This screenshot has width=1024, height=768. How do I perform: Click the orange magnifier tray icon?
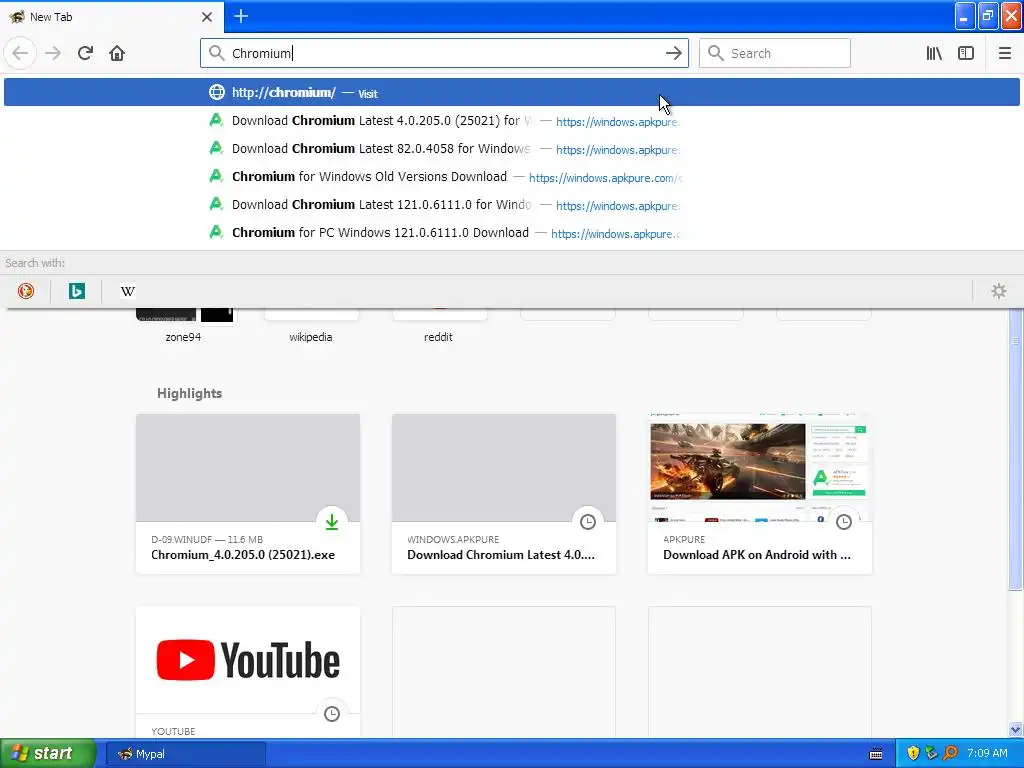[x=950, y=754]
